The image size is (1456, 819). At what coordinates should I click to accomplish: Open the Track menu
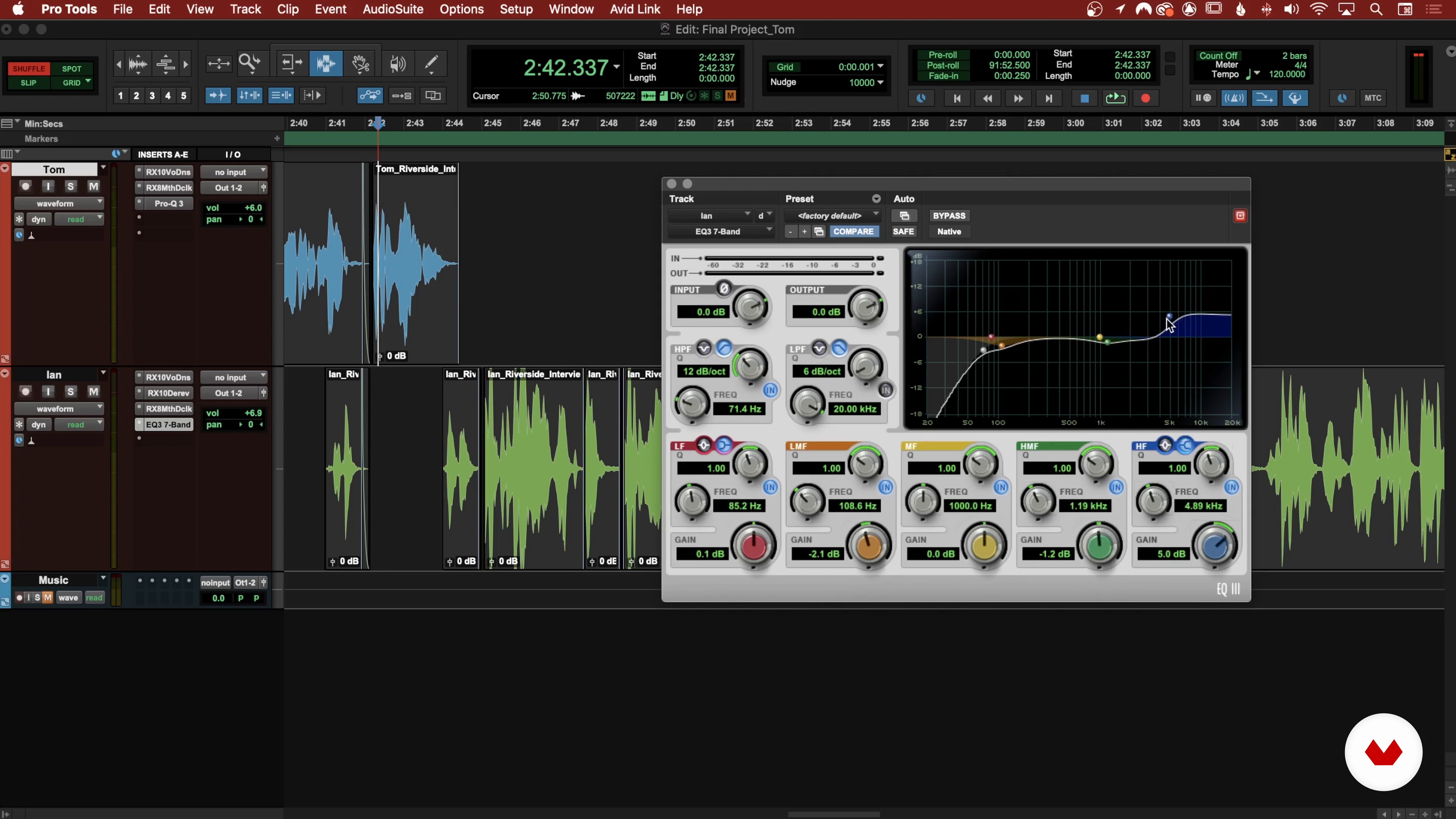coord(245,9)
